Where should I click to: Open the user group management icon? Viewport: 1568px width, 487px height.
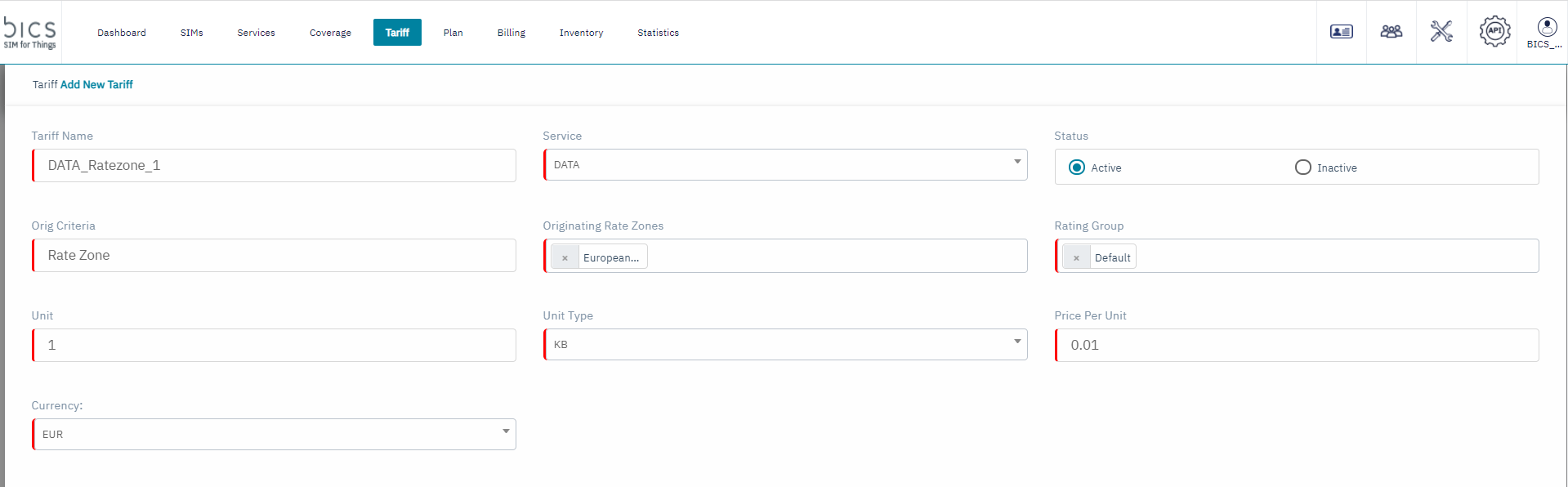pyautogui.click(x=1391, y=32)
